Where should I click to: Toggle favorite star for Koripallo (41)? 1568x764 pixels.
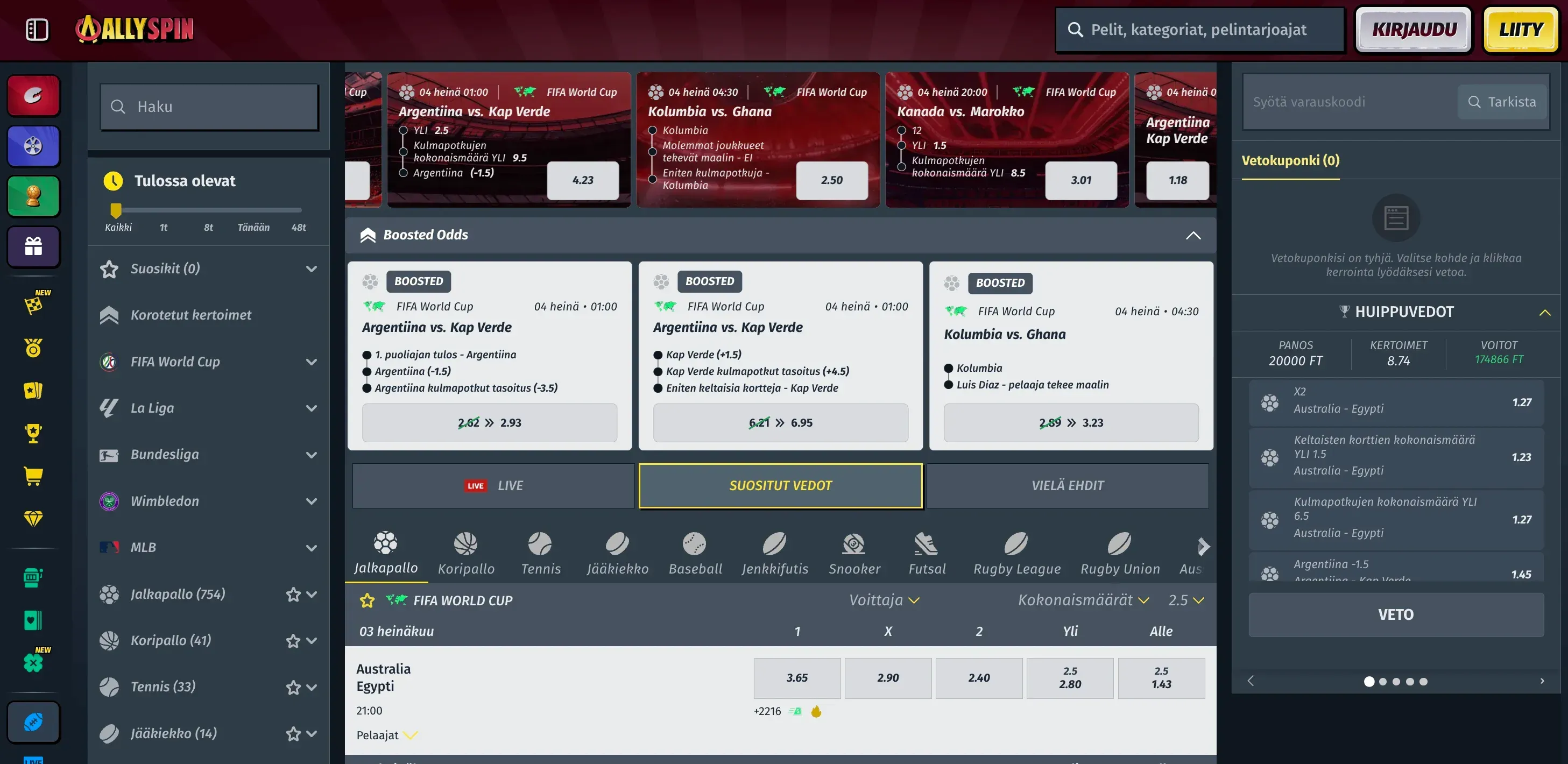pos(293,640)
